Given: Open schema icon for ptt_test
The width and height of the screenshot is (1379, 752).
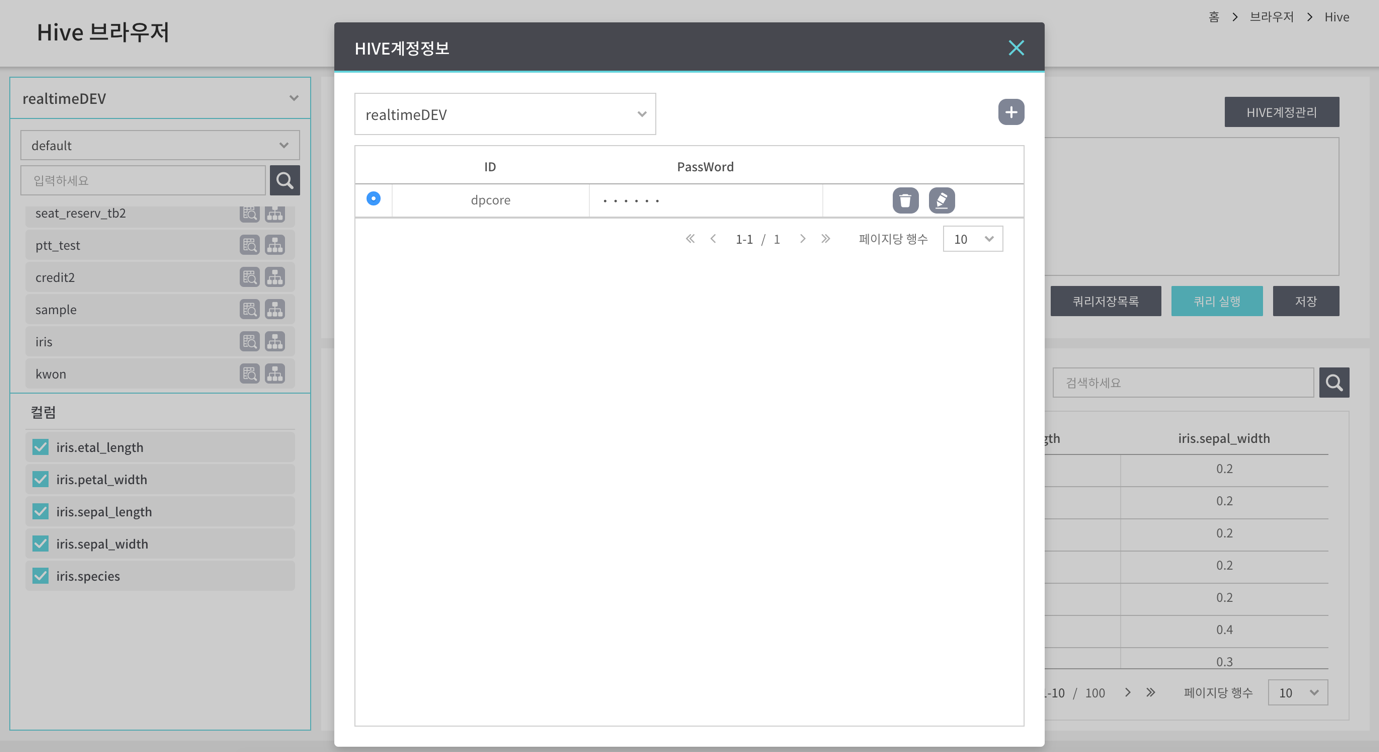Looking at the screenshot, I should point(275,245).
